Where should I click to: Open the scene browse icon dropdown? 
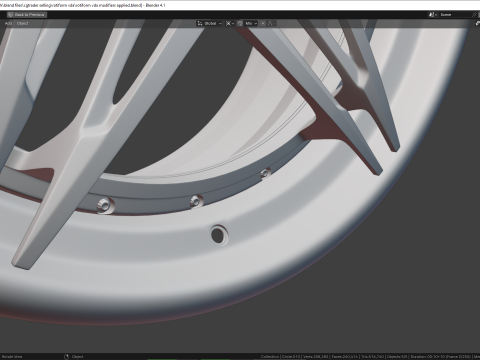click(433, 15)
